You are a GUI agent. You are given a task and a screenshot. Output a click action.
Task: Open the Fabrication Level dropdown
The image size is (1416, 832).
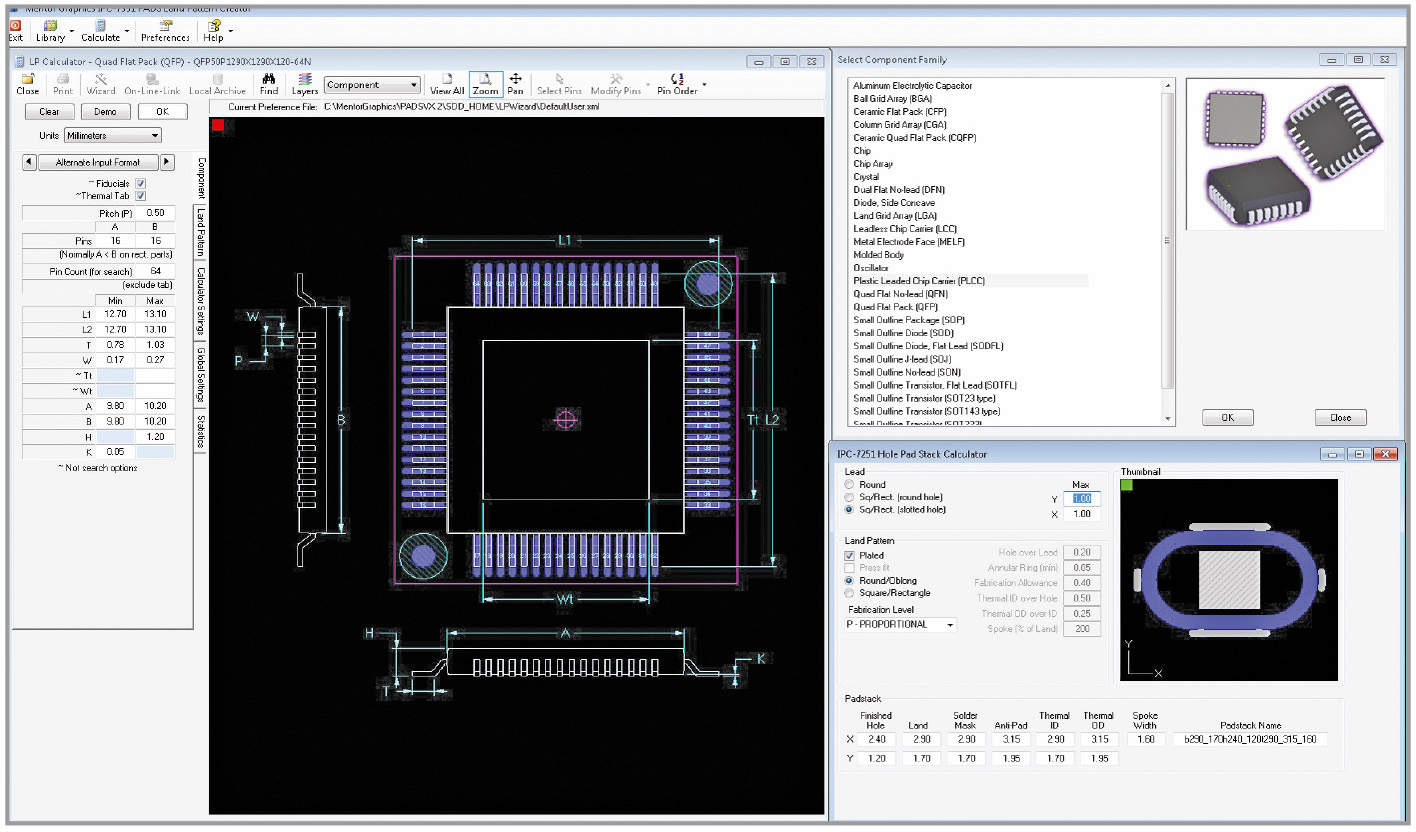900,624
